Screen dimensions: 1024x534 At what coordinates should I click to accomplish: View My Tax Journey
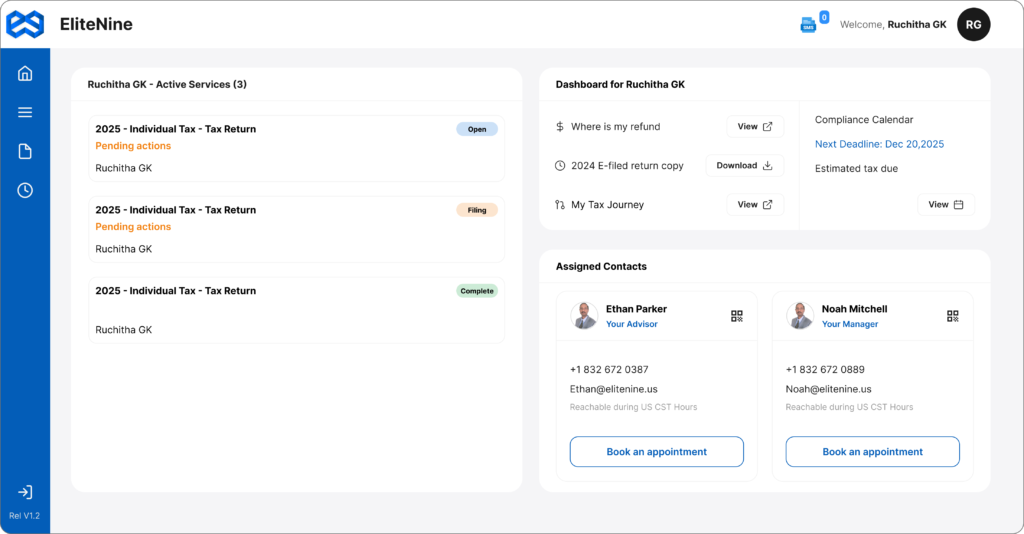click(755, 205)
